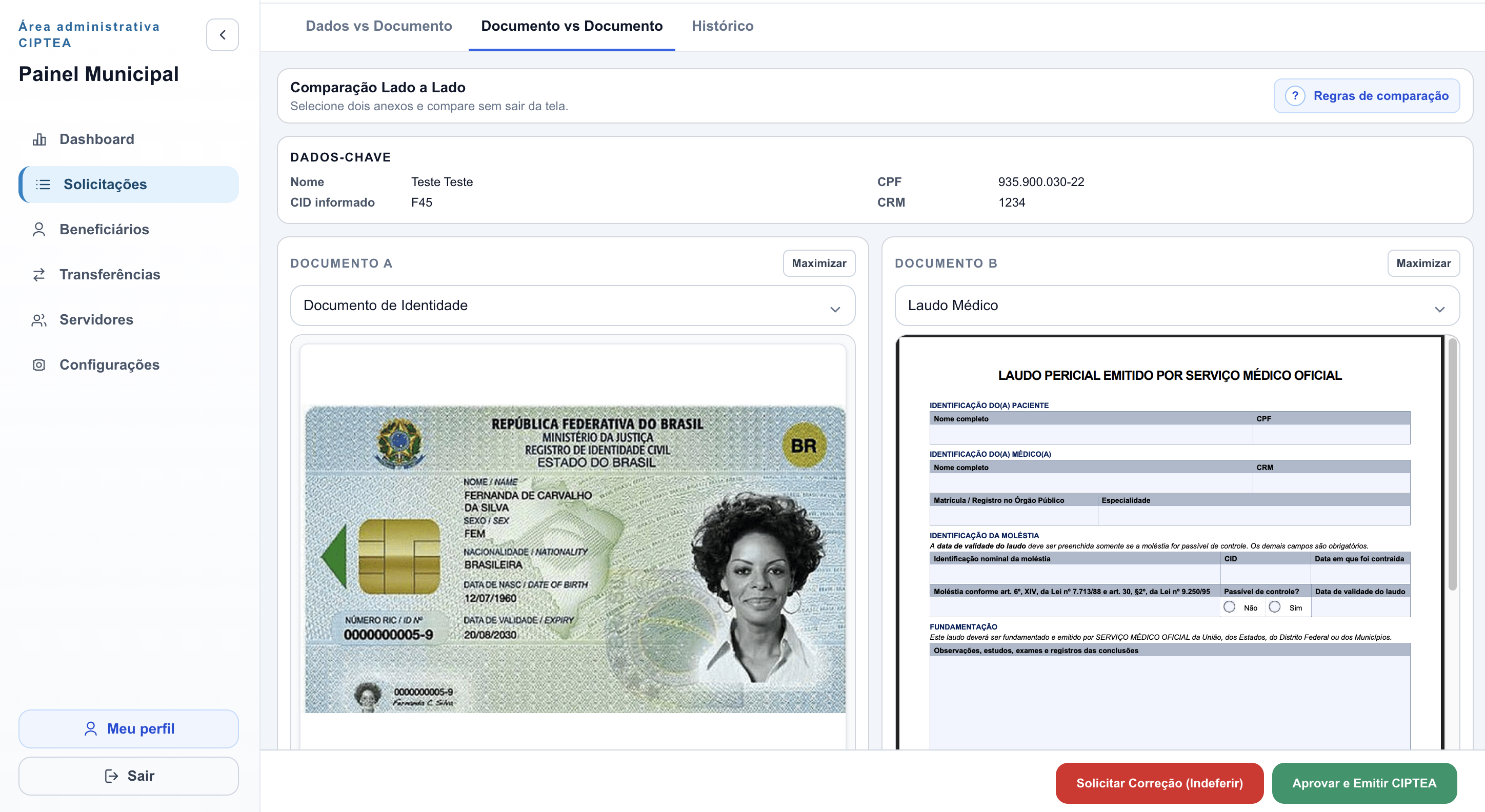Select the Não radio button

(x=1230, y=606)
